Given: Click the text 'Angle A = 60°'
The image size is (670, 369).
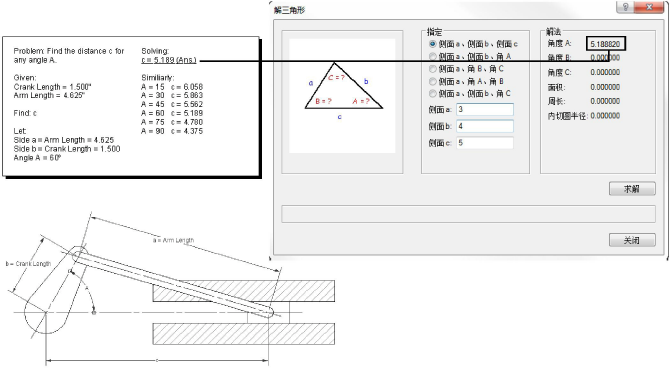Looking at the screenshot, I should (x=38, y=158).
